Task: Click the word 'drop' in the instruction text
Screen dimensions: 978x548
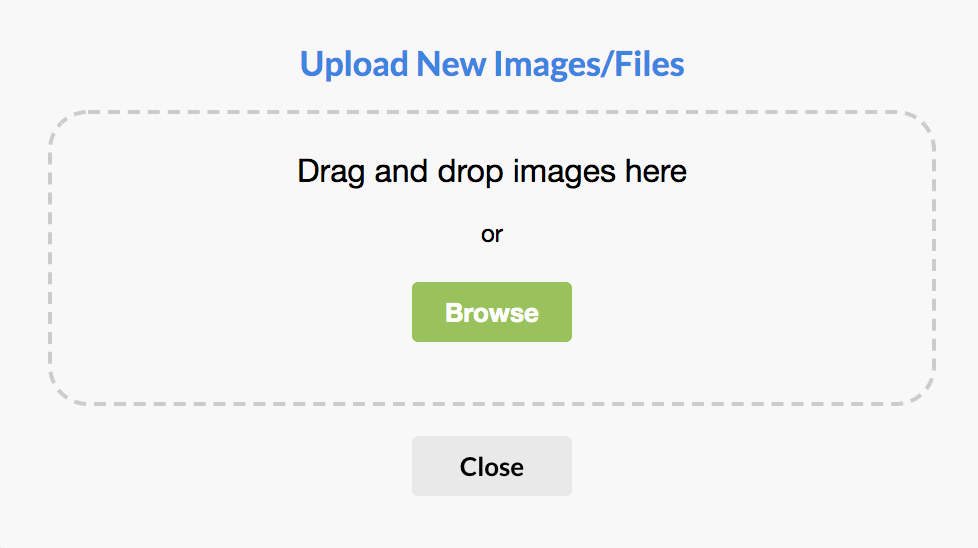Action: [470, 172]
